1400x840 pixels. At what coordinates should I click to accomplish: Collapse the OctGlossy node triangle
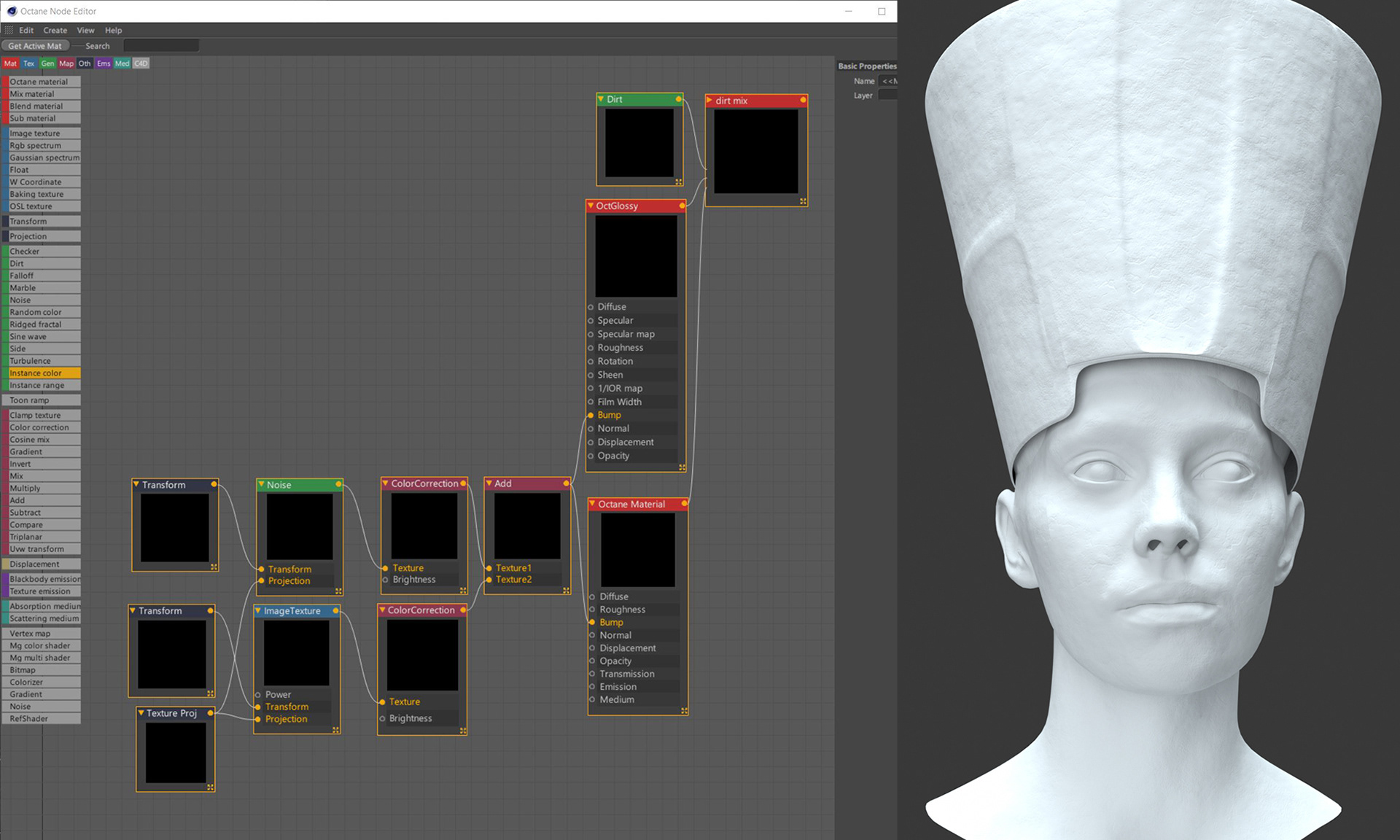(x=591, y=206)
